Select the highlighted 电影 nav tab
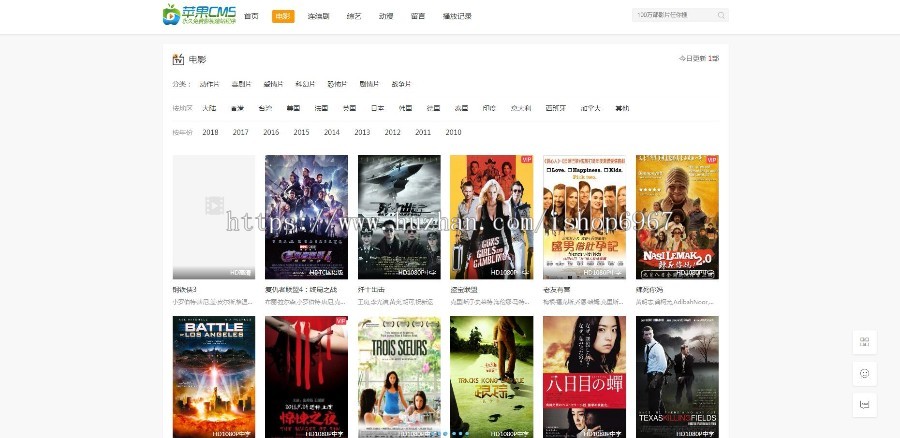Viewport: 900px width, 438px height. (283, 16)
